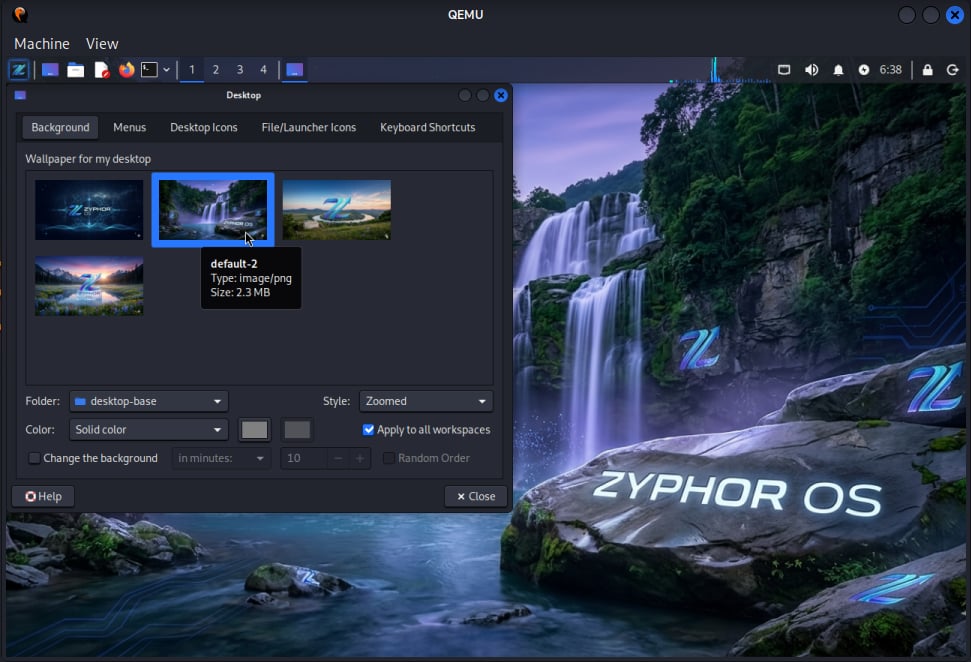Click the first color swatch
971x662 pixels.
tap(255, 430)
